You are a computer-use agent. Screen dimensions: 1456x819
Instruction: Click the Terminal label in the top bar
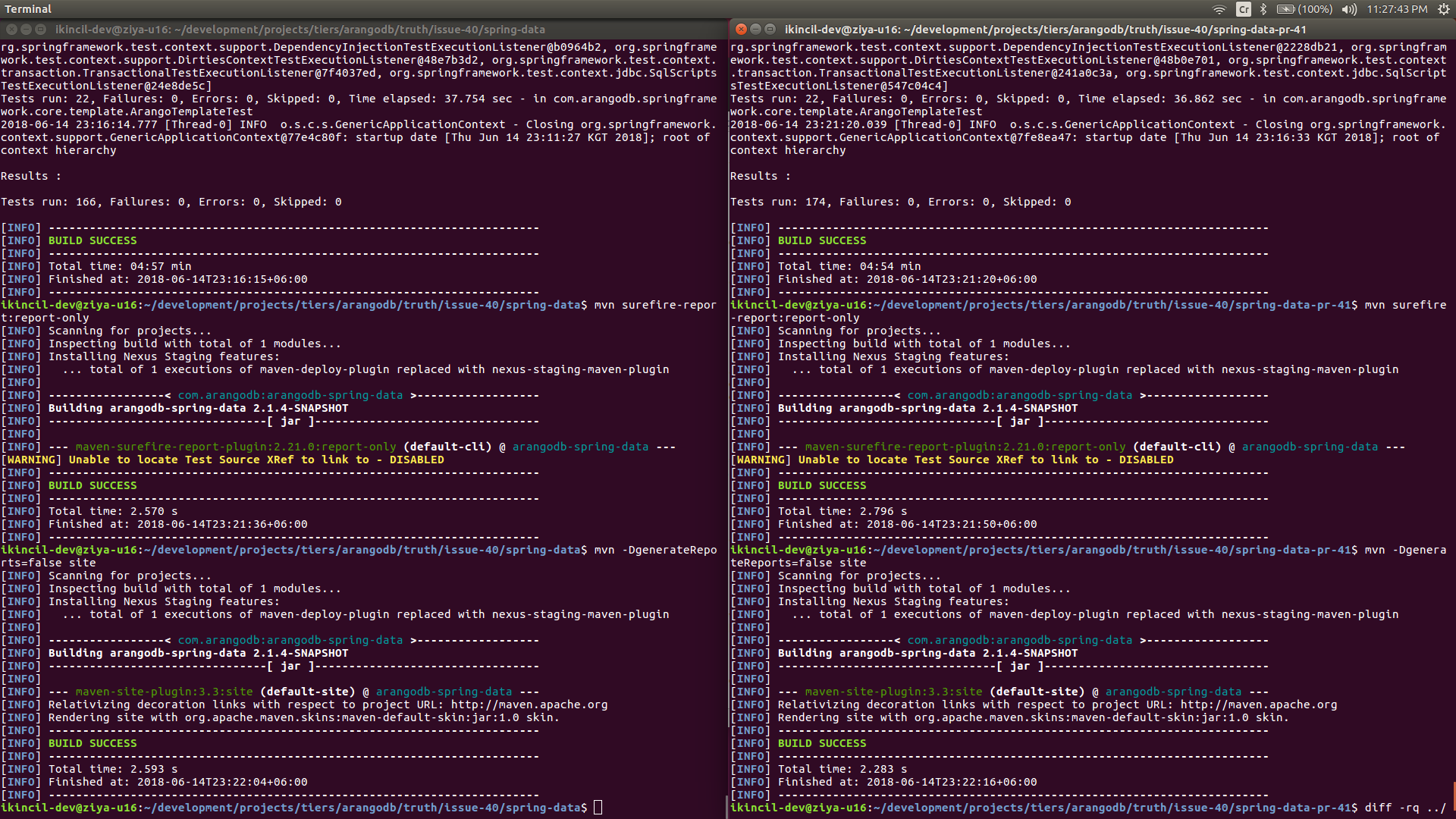tap(28, 9)
